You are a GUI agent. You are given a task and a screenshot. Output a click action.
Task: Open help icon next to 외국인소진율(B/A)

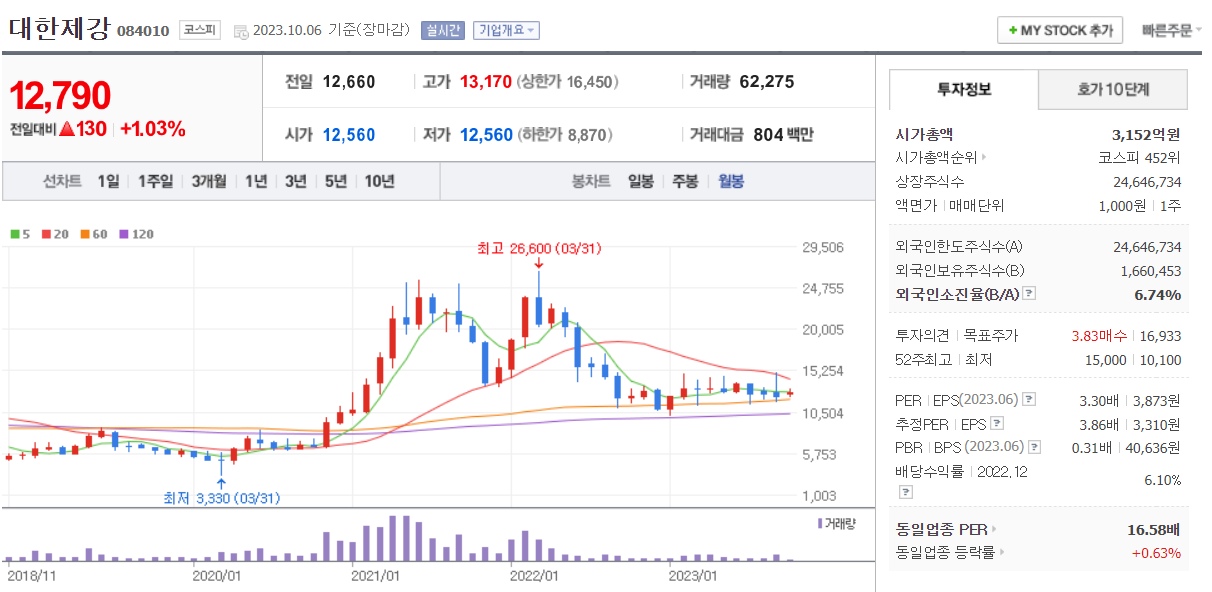[x=1030, y=294]
